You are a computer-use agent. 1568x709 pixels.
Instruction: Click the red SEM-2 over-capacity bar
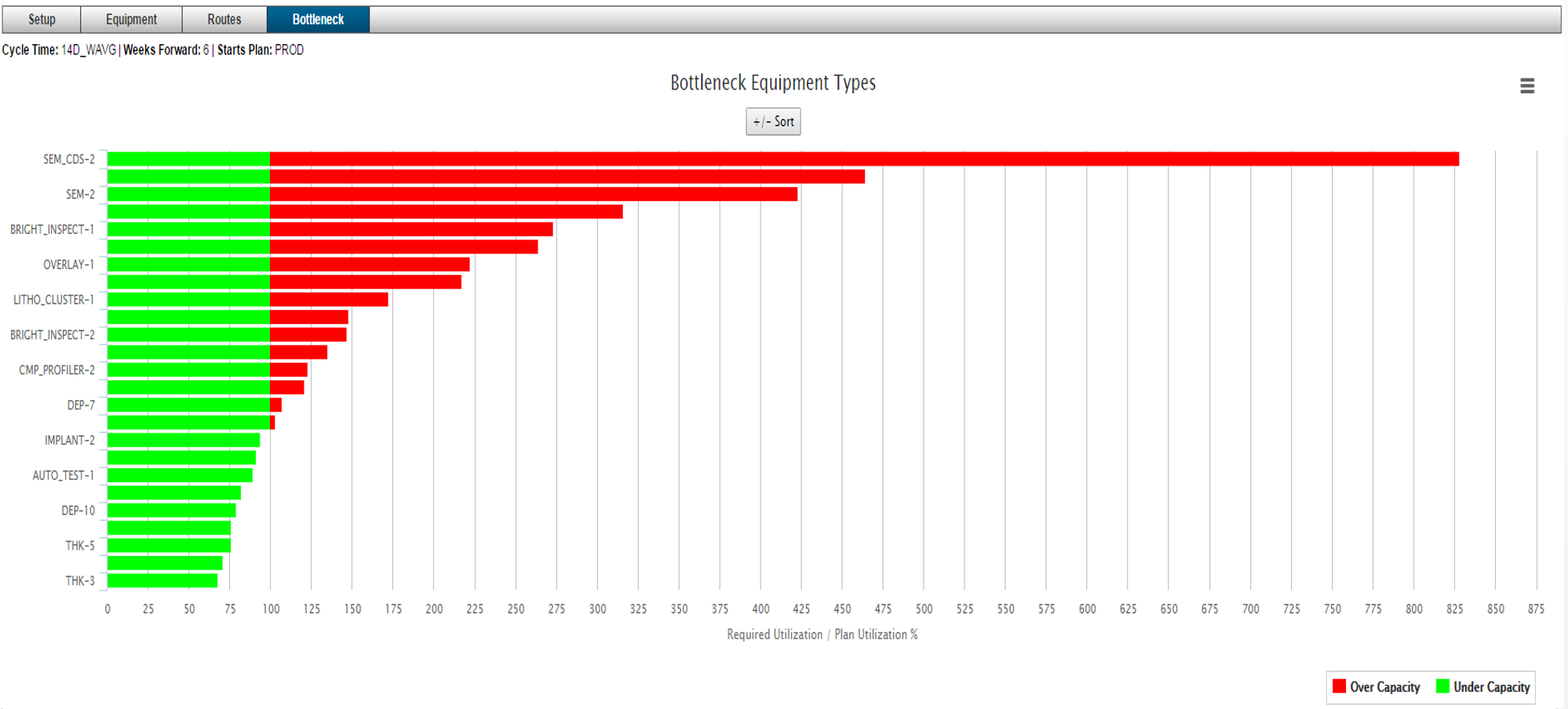(x=534, y=194)
